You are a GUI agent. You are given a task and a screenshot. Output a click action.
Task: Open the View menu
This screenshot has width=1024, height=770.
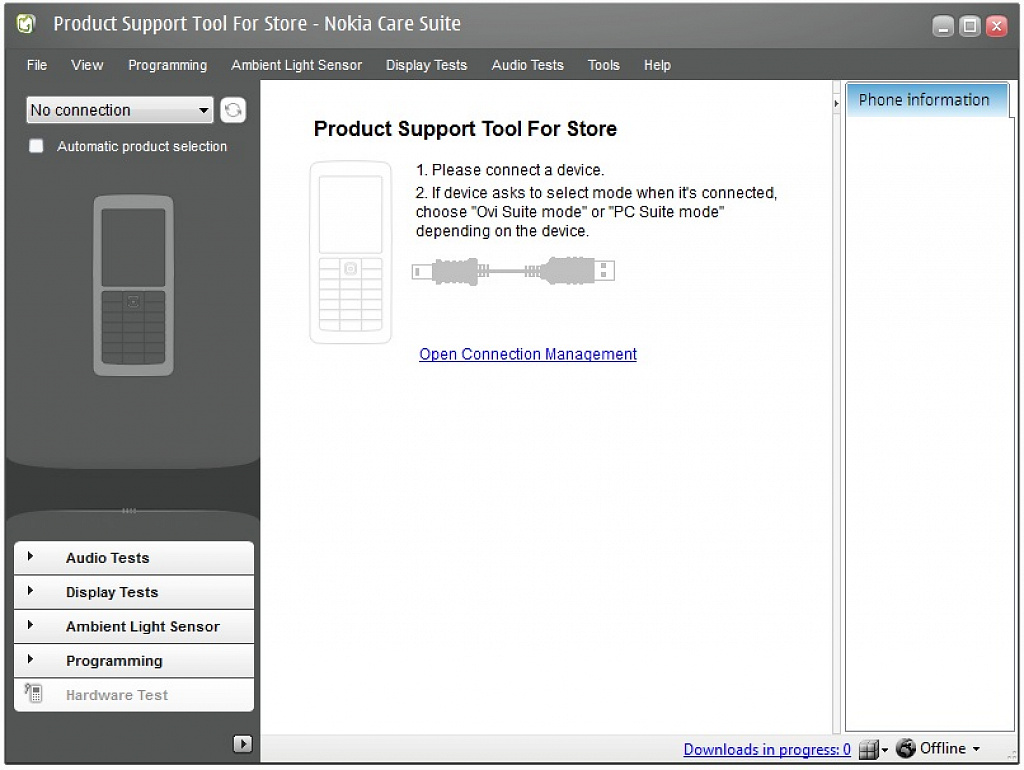point(87,65)
